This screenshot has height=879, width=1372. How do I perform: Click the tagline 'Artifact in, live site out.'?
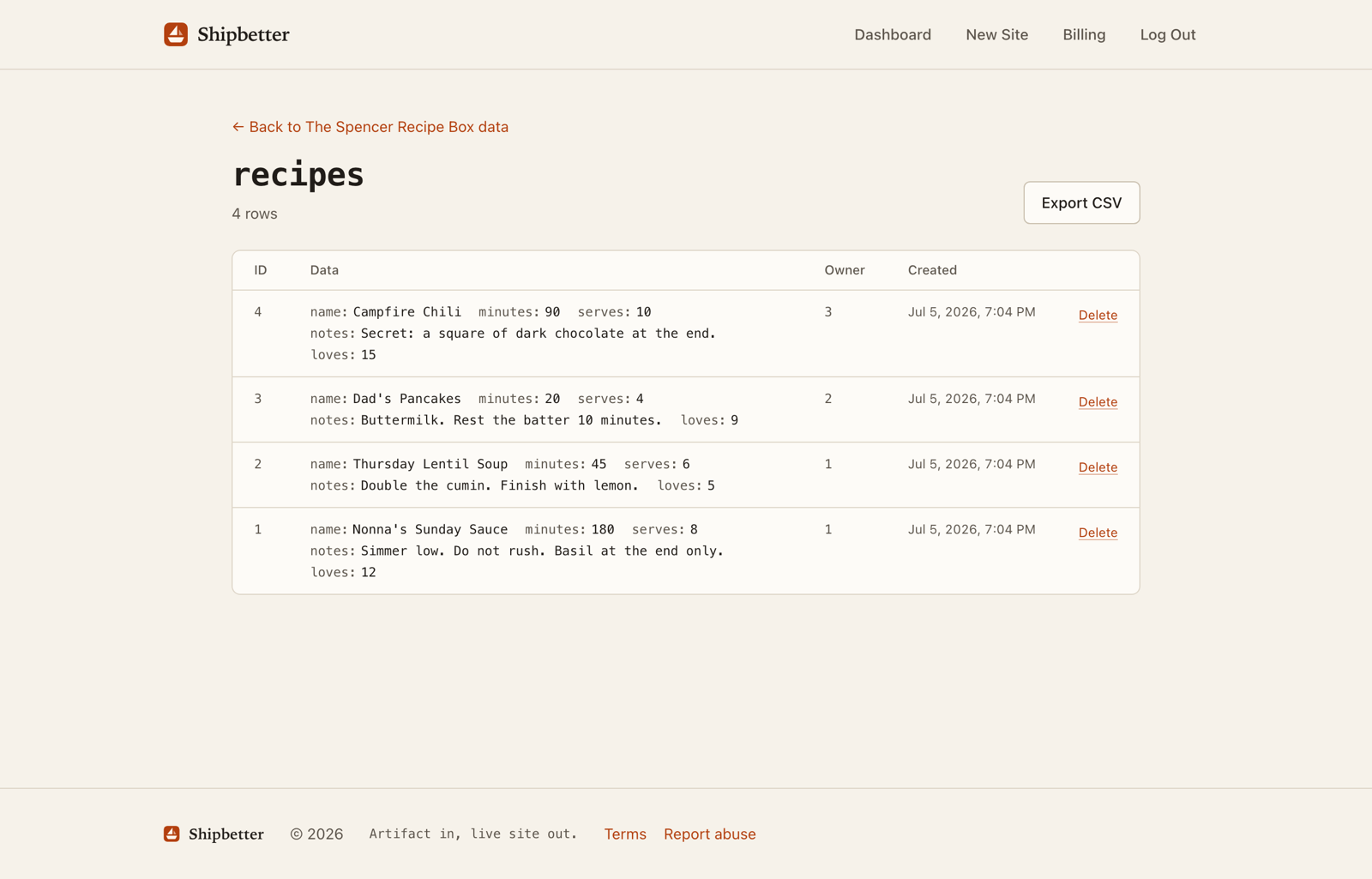pos(473,834)
